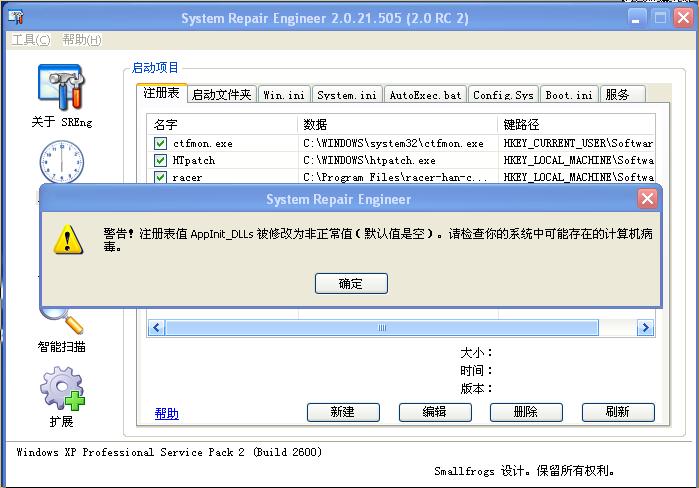Click the 新建 button
Viewport: 699px width, 488px height.
[x=343, y=412]
